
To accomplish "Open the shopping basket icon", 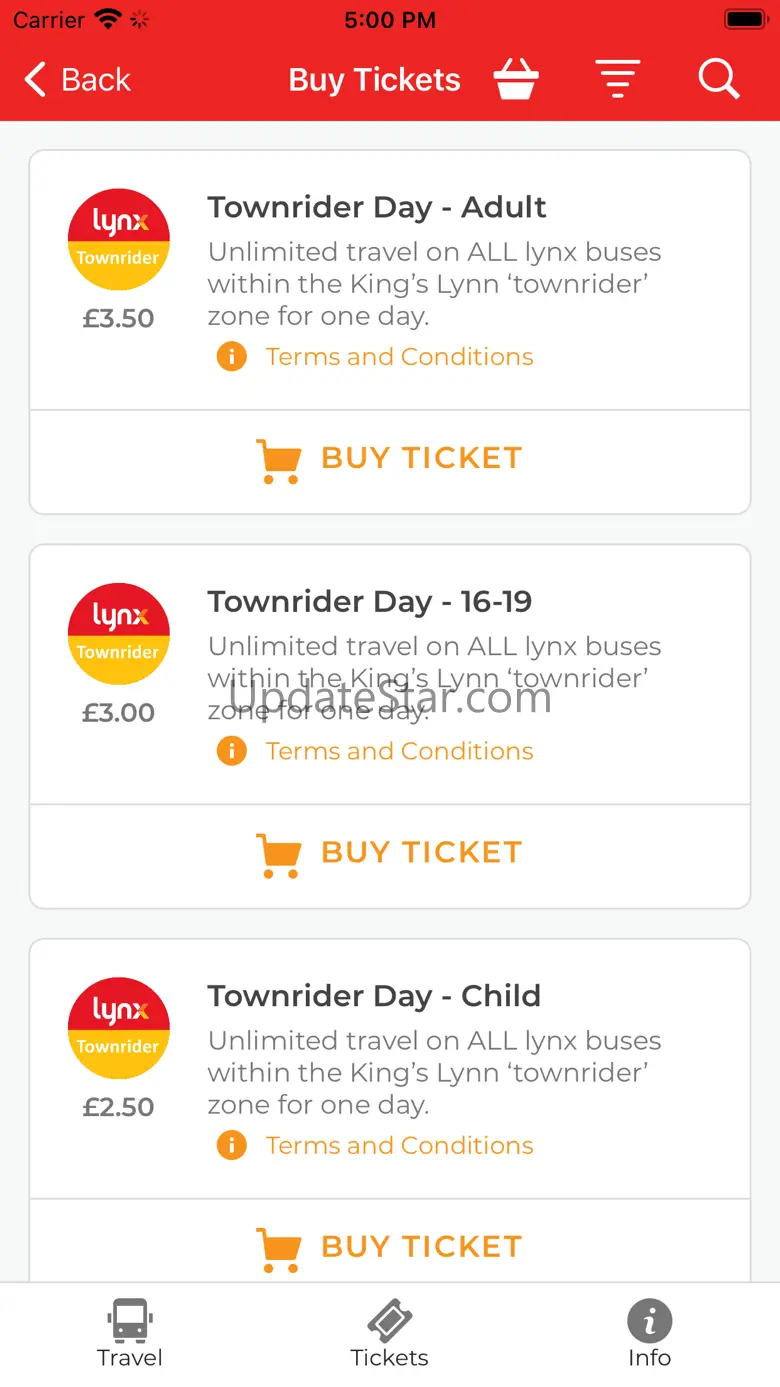I will click(516, 79).
